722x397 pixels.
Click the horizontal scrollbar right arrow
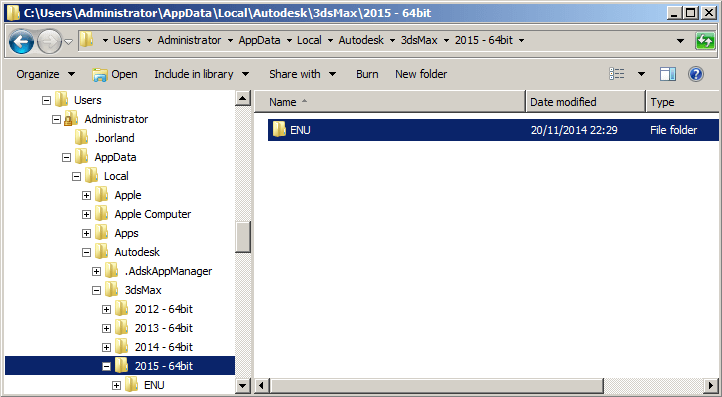click(x=712, y=385)
